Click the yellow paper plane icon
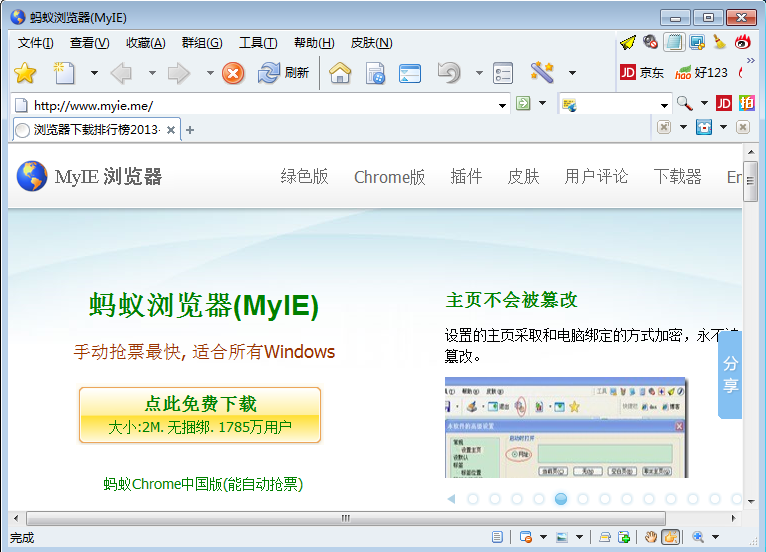766x552 pixels. [628, 42]
